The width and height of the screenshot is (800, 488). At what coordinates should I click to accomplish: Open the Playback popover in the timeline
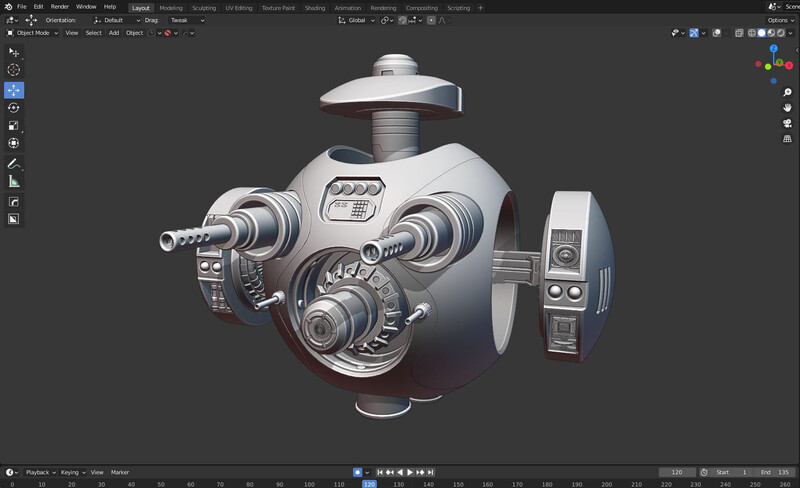pos(38,472)
